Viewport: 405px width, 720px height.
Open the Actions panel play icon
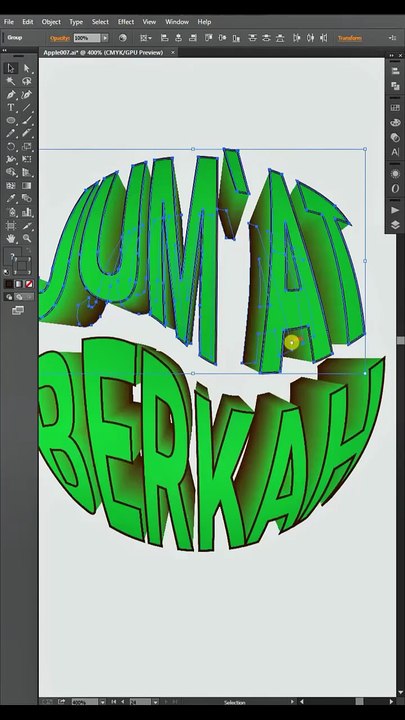(x=395, y=210)
